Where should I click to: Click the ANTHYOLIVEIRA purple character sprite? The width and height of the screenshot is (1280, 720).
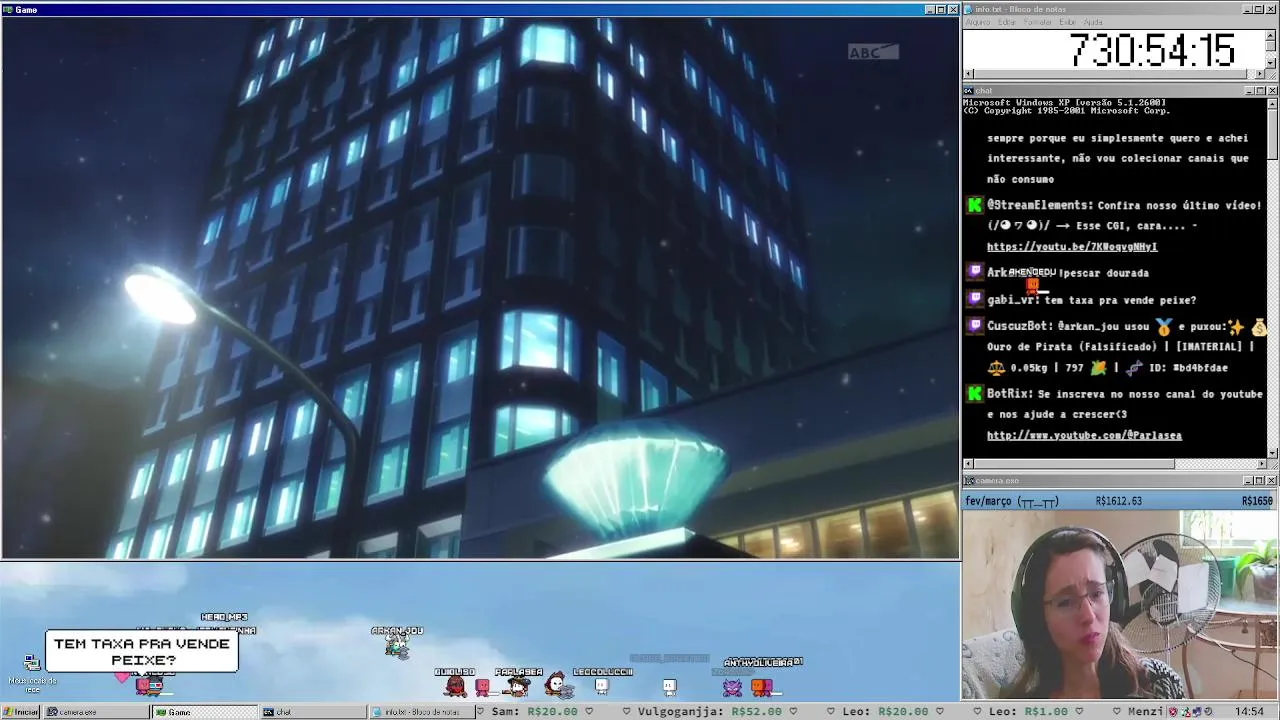[733, 686]
